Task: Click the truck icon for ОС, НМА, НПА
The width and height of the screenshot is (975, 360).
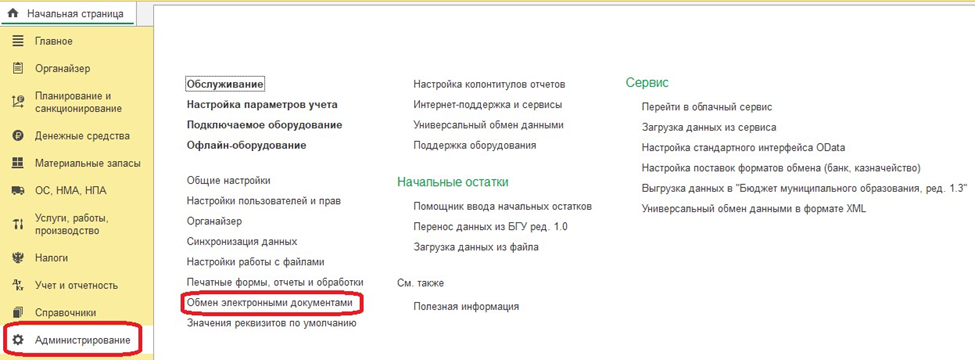Action: 17,191
